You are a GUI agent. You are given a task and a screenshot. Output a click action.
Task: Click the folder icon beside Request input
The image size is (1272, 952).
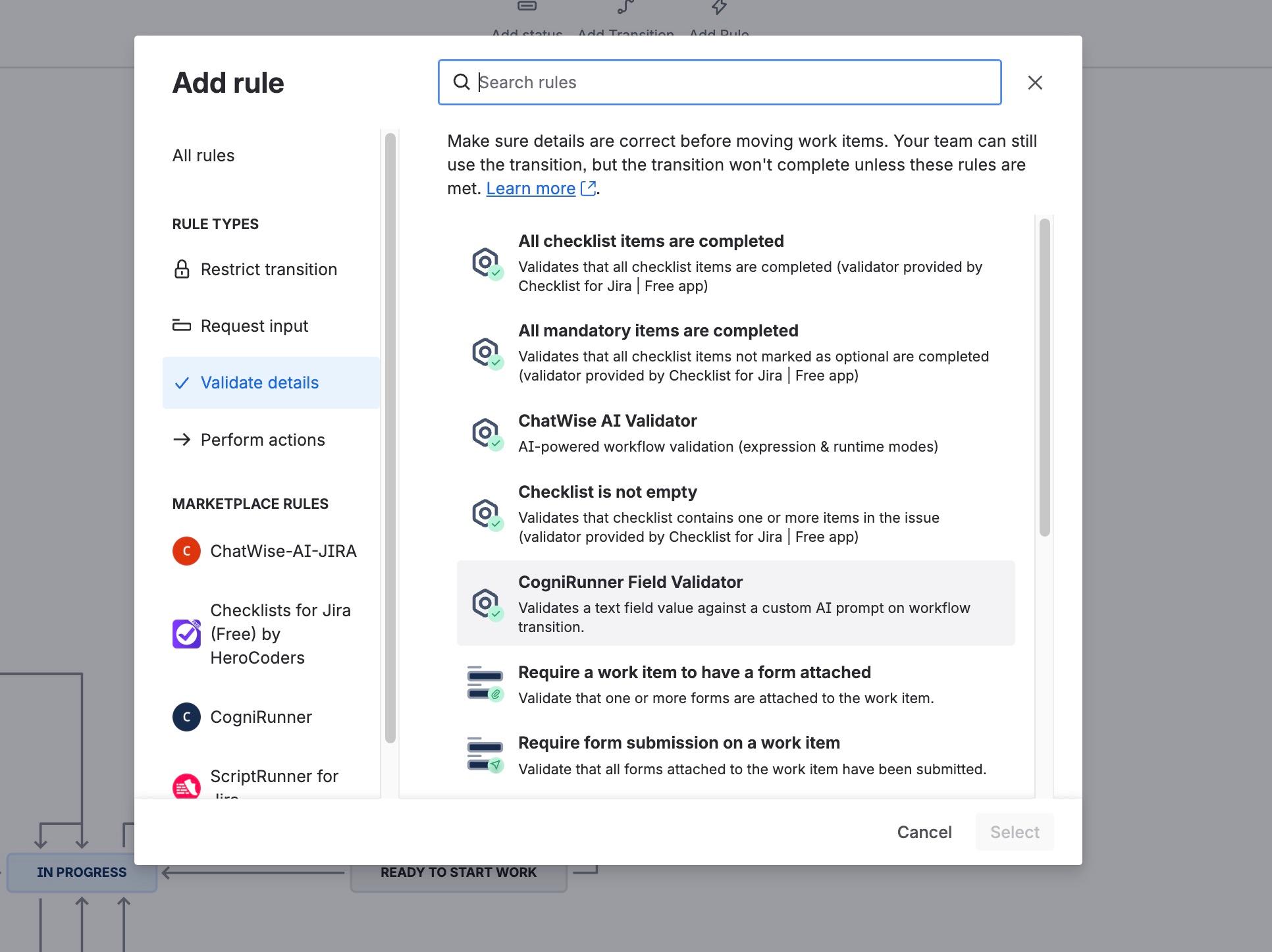(181, 325)
